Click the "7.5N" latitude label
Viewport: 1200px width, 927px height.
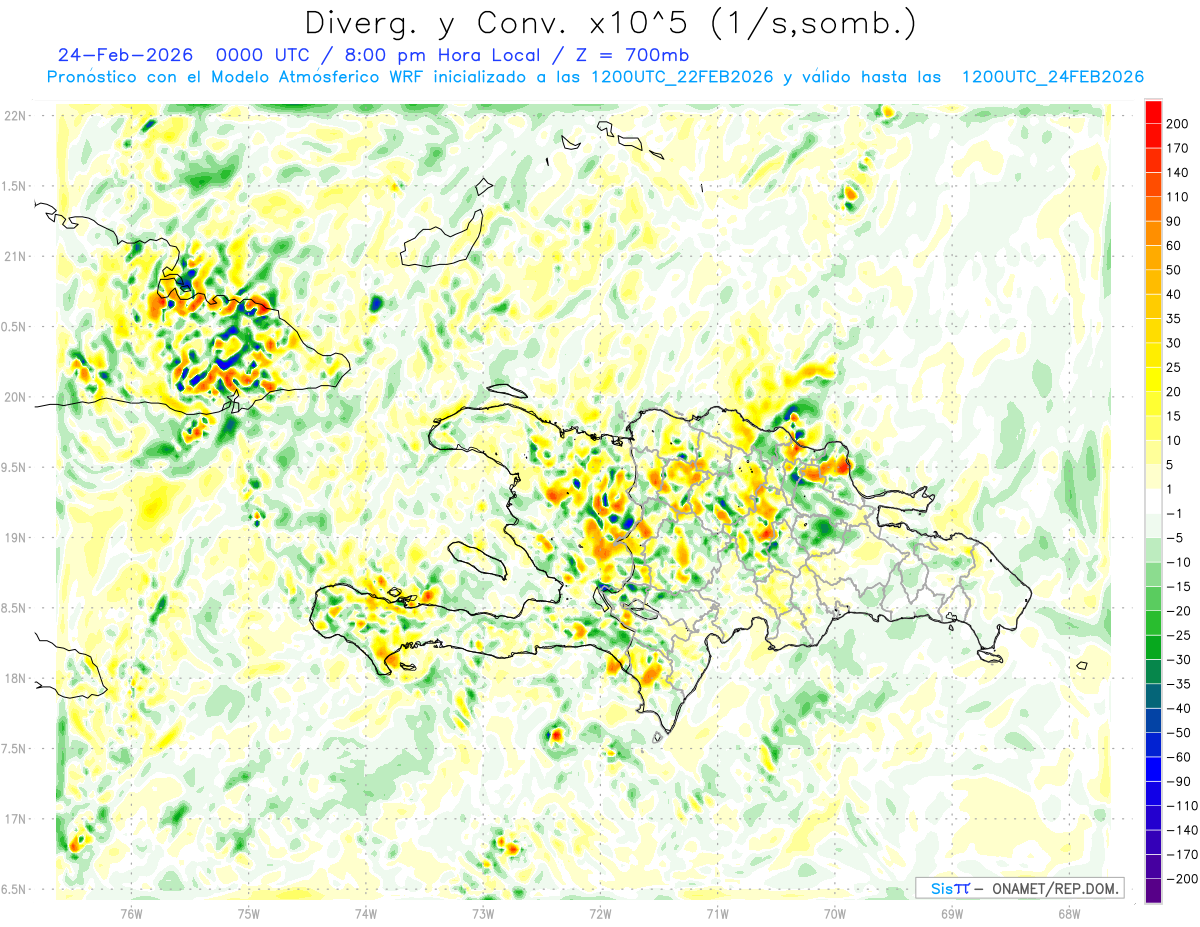tap(15, 749)
